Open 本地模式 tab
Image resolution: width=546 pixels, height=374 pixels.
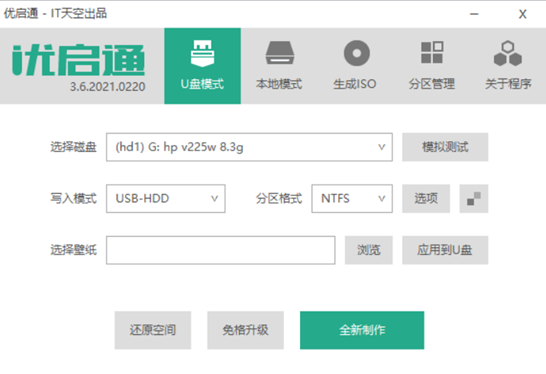[x=279, y=66]
